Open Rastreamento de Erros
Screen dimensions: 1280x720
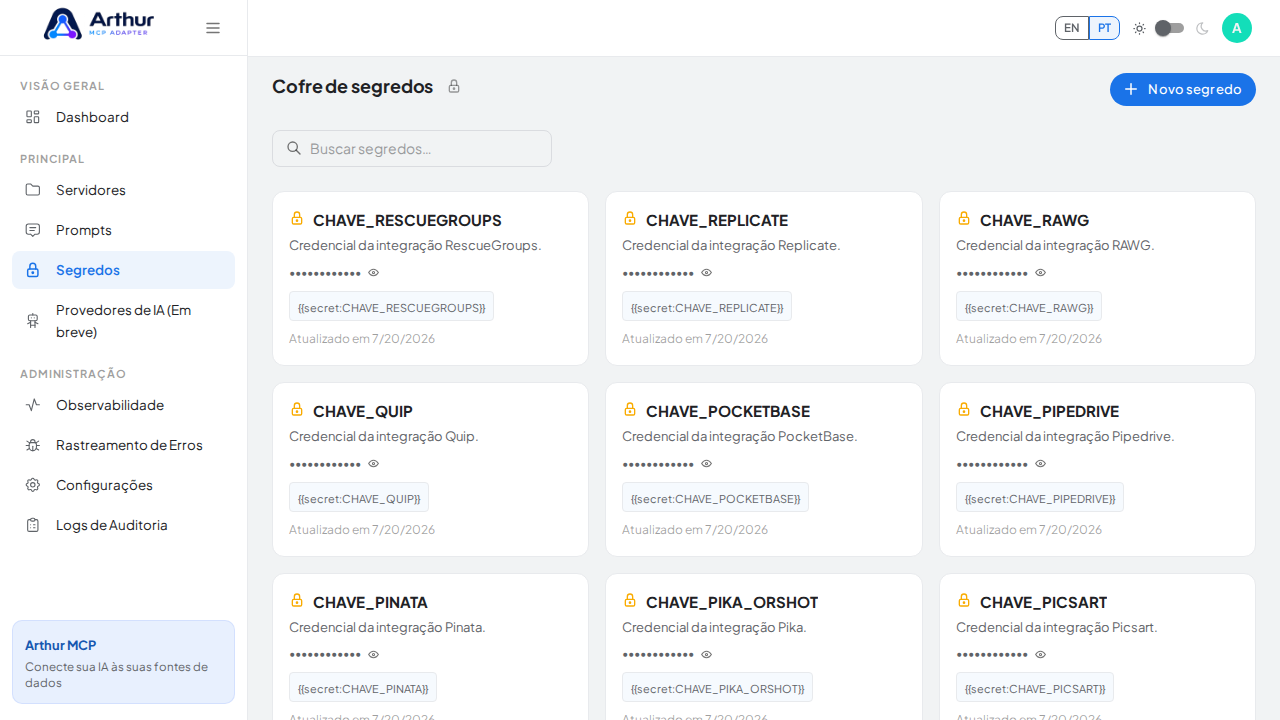click(x=123, y=445)
